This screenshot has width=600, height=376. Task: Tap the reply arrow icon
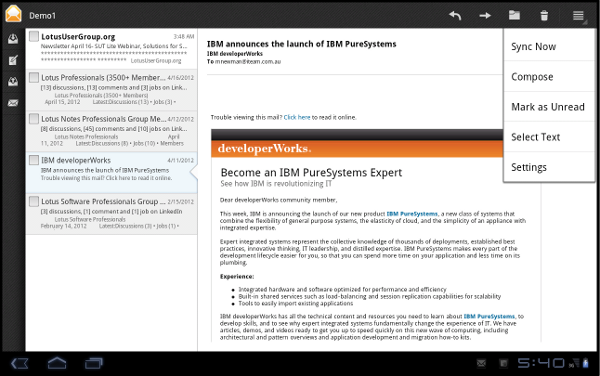455,16
